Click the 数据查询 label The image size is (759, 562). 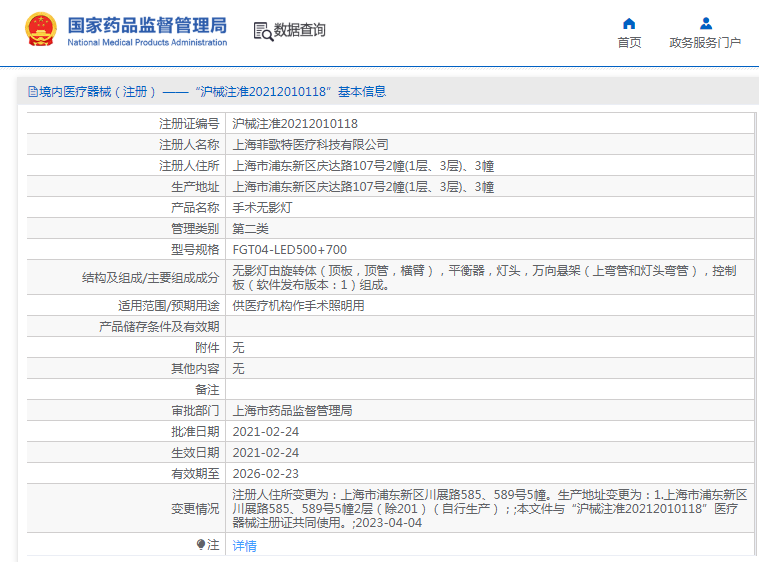coord(300,30)
